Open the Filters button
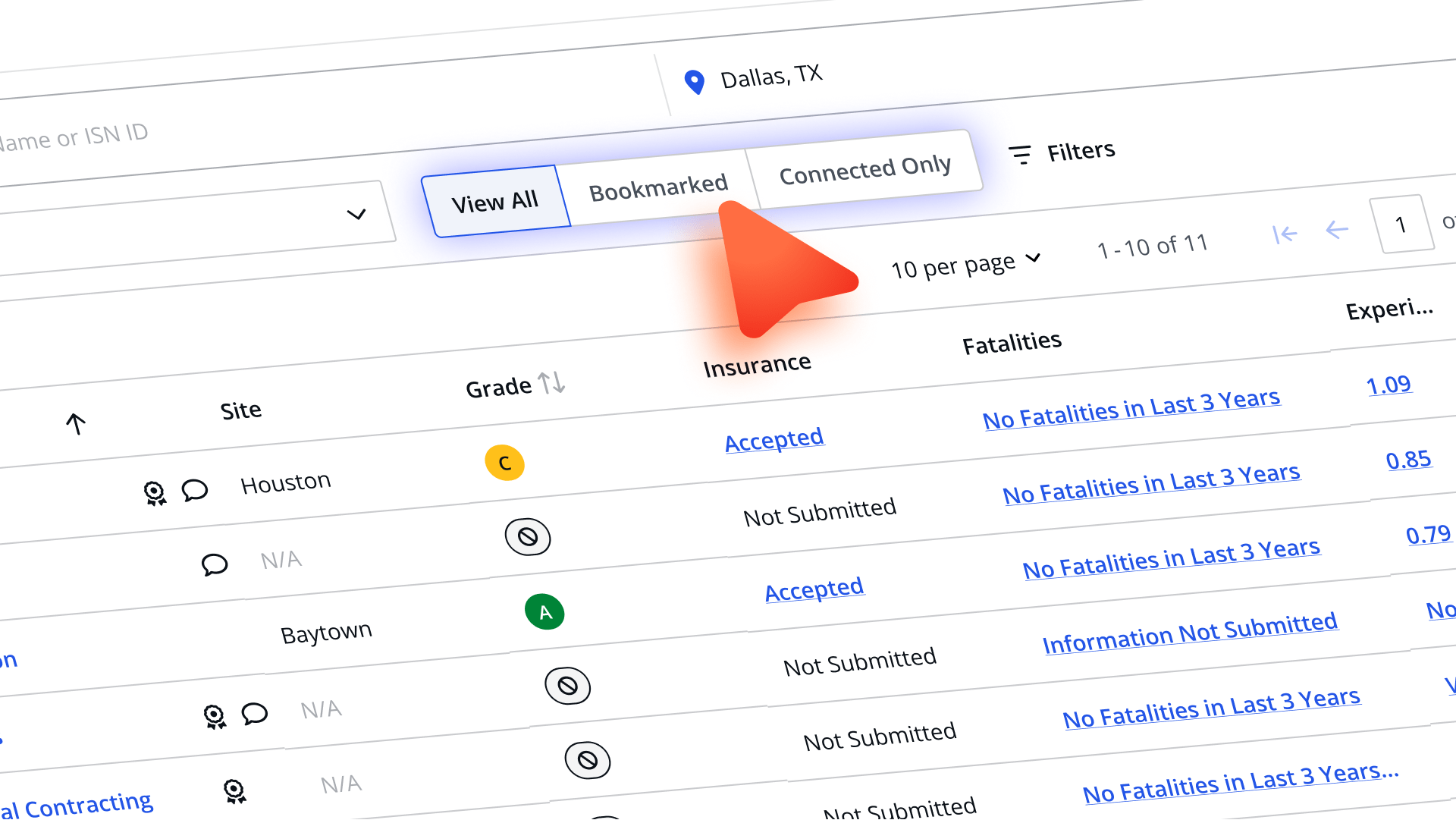1456x820 pixels. 1062,152
